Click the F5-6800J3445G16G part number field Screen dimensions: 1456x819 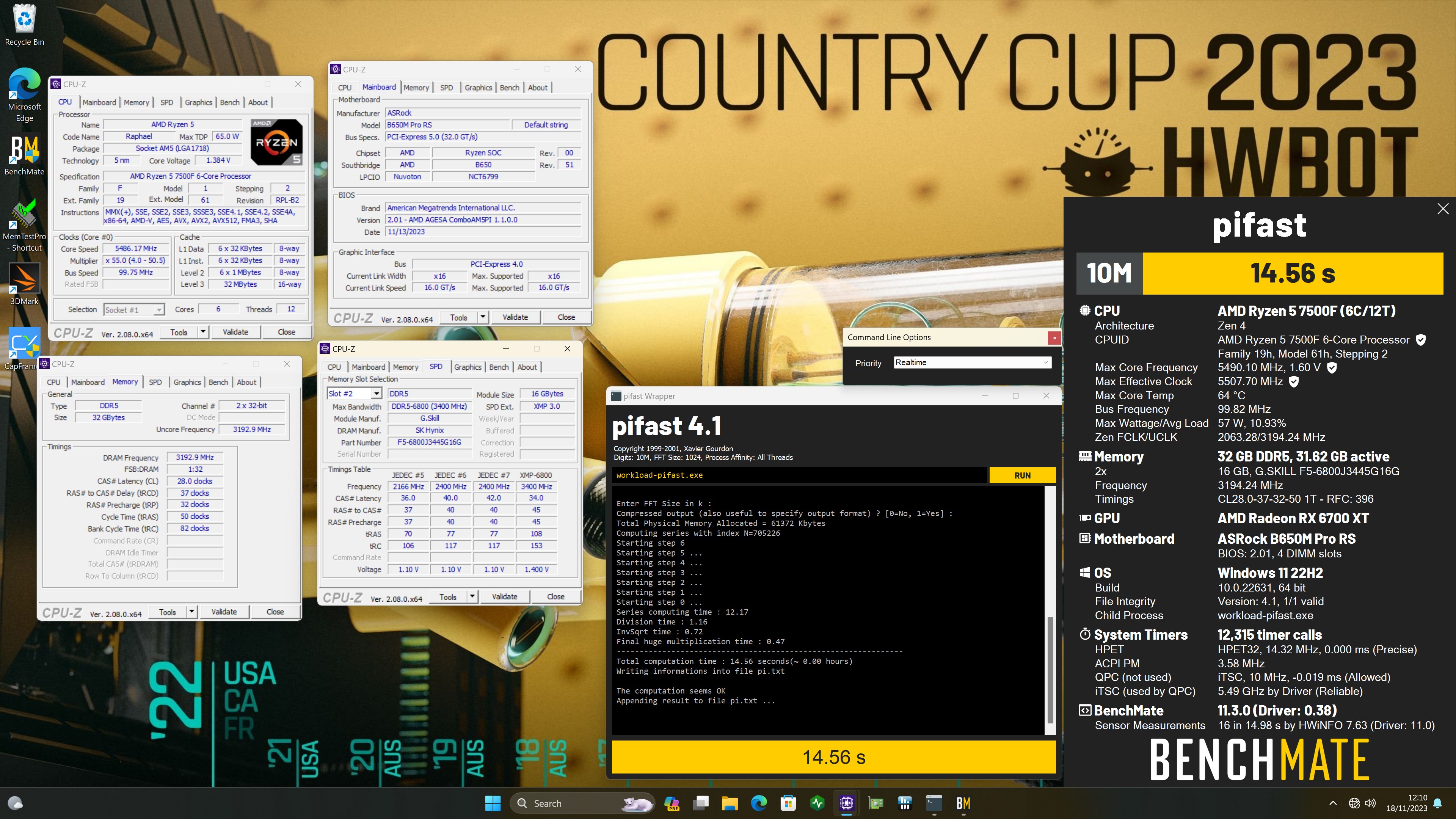pyautogui.click(x=429, y=442)
